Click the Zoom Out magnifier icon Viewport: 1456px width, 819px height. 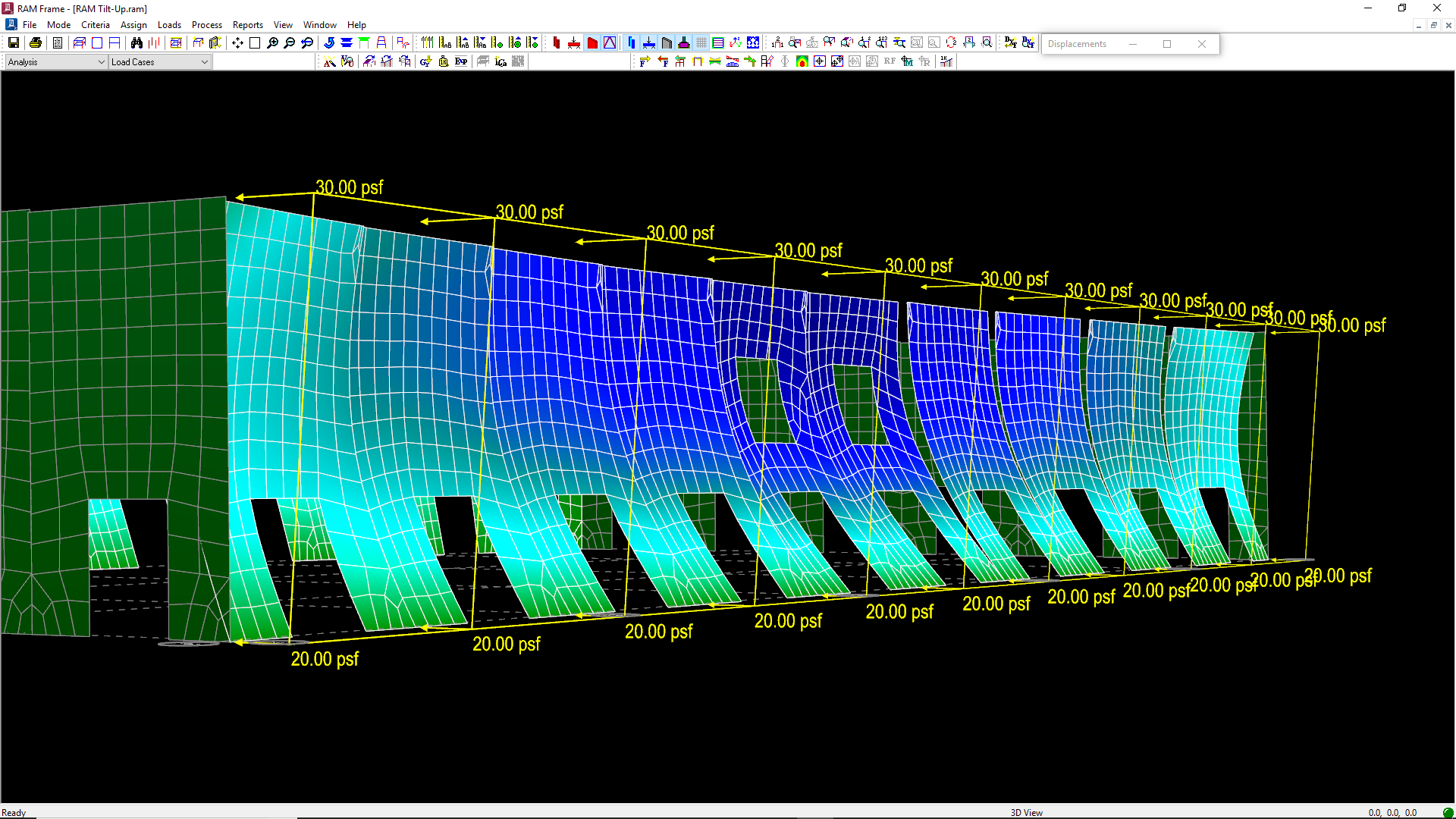tap(290, 43)
